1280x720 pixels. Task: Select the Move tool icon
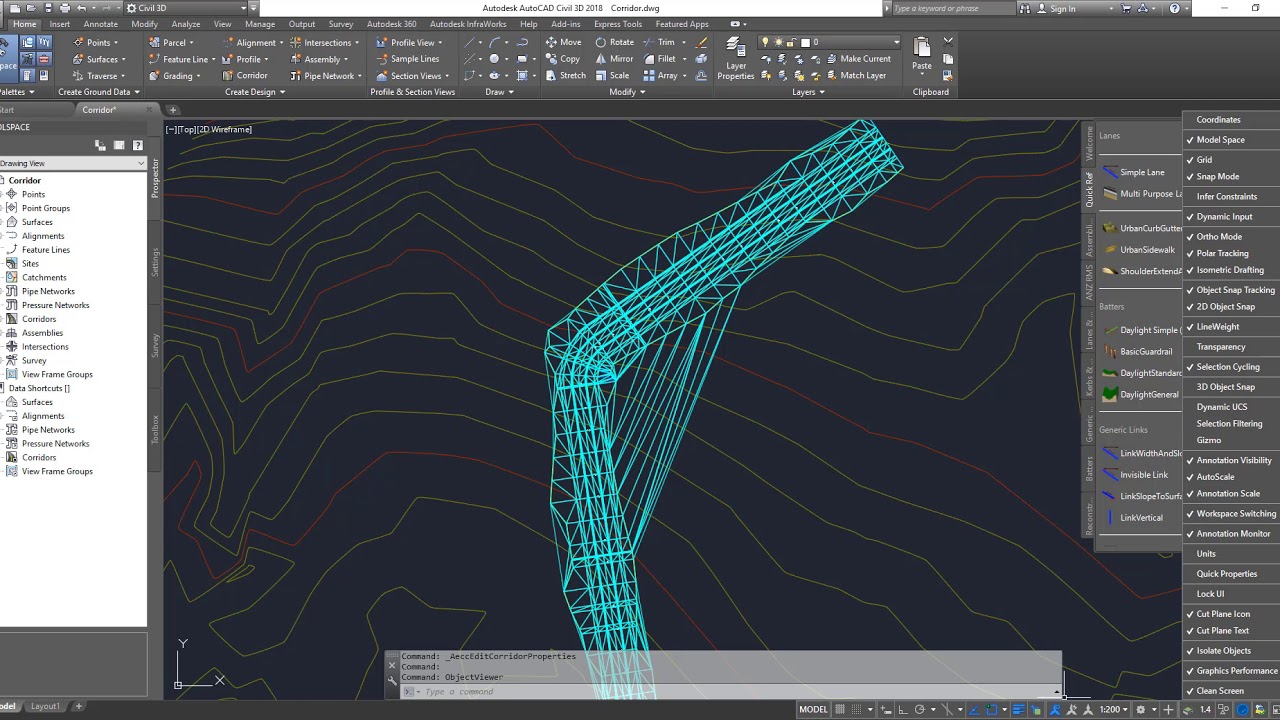coord(551,42)
